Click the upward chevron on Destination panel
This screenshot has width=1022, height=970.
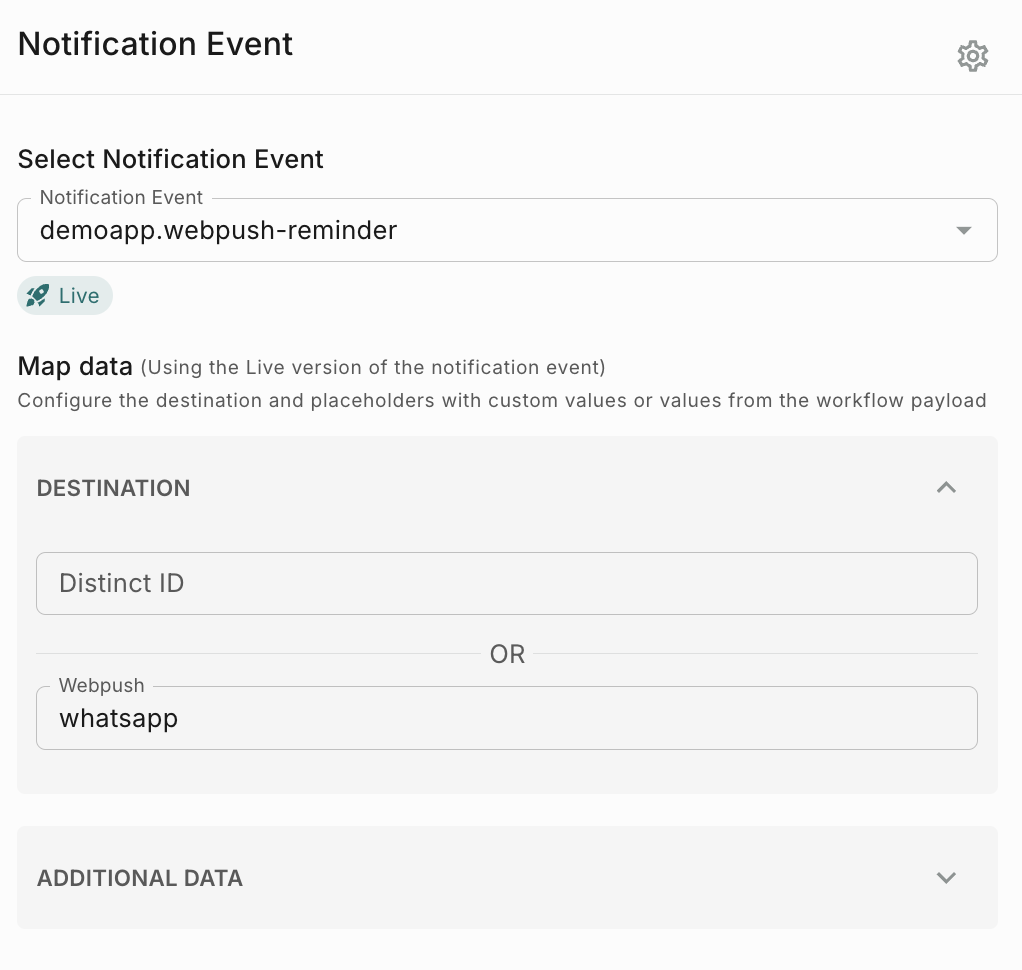pos(945,488)
